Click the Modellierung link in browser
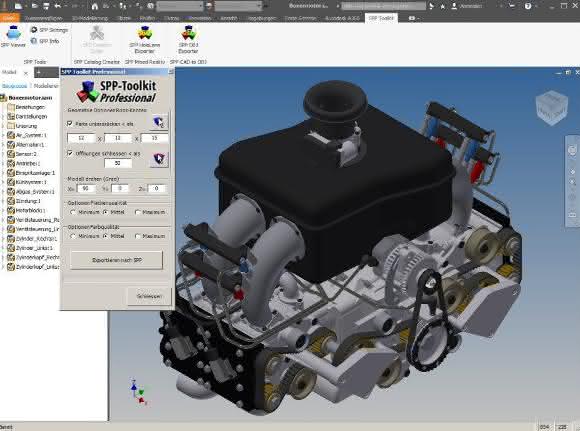The height and width of the screenshot is (431, 580). coord(46,86)
